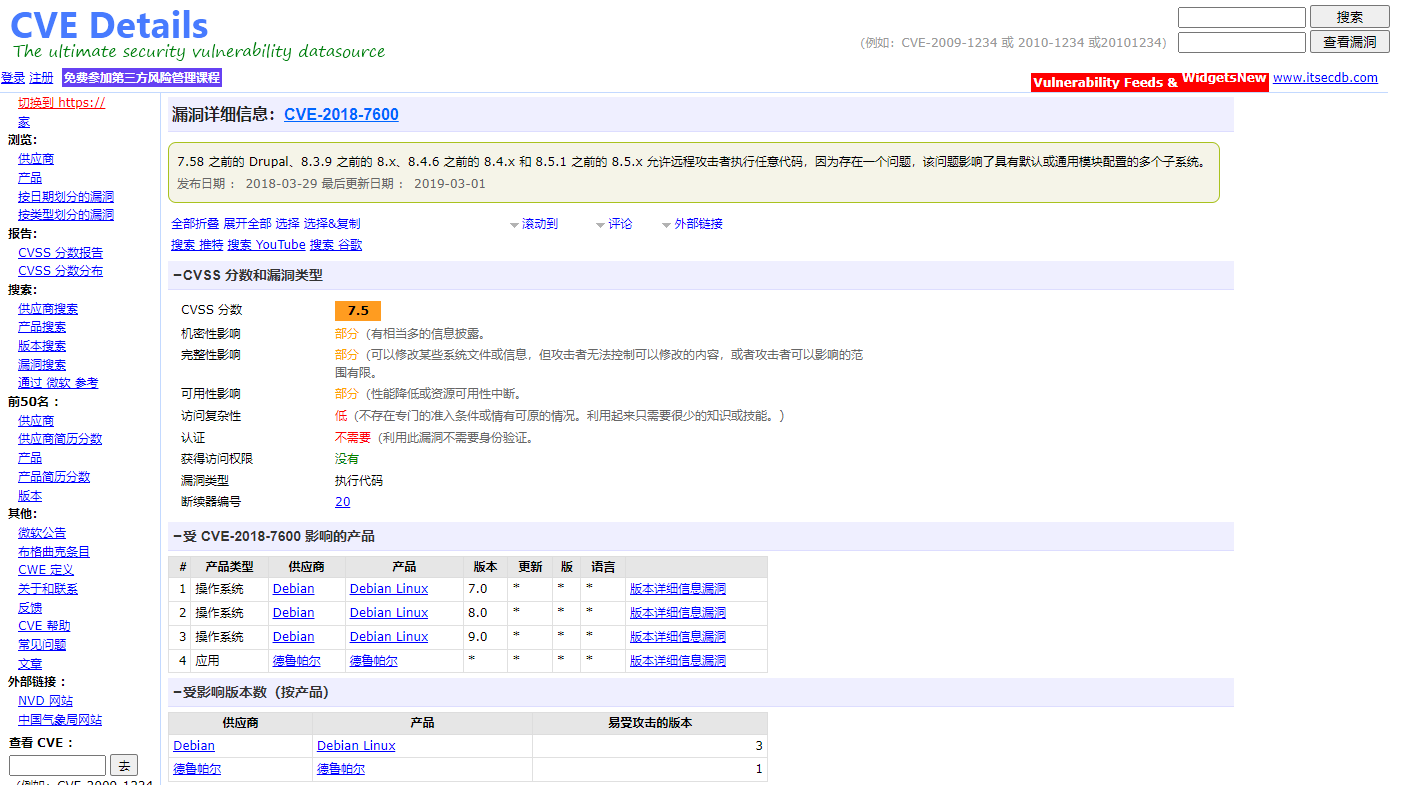
Task: Open CVE 帮助 in sidebar
Action: click(44, 626)
